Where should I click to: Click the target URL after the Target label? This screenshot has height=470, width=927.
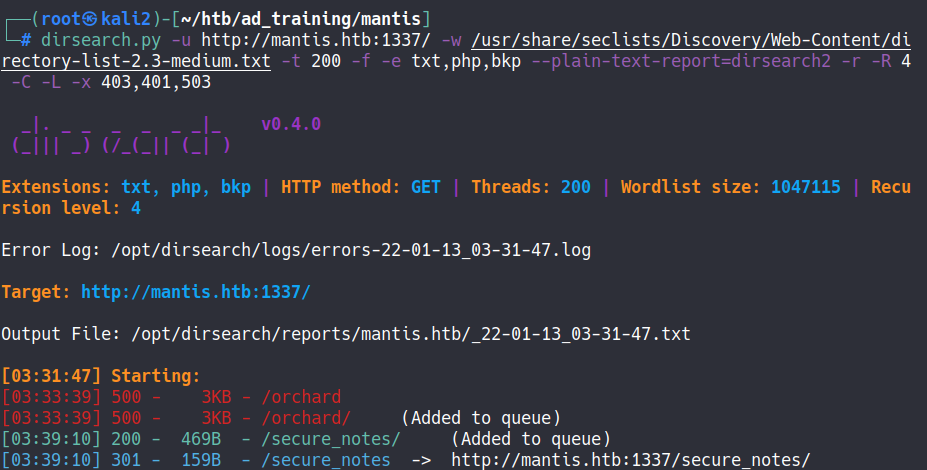pyautogui.click(x=196, y=292)
